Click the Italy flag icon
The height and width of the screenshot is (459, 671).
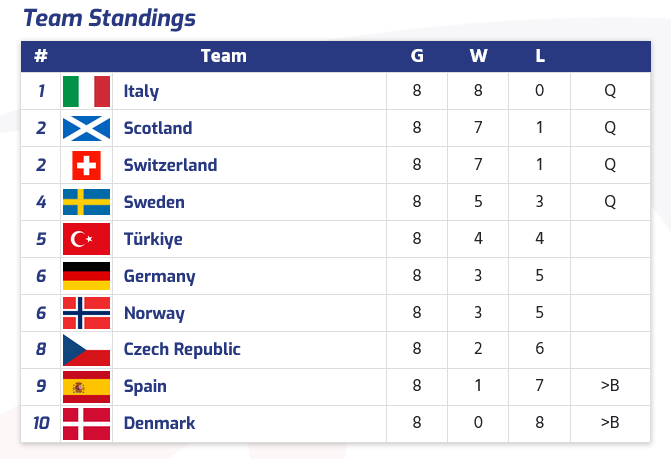pos(86,91)
